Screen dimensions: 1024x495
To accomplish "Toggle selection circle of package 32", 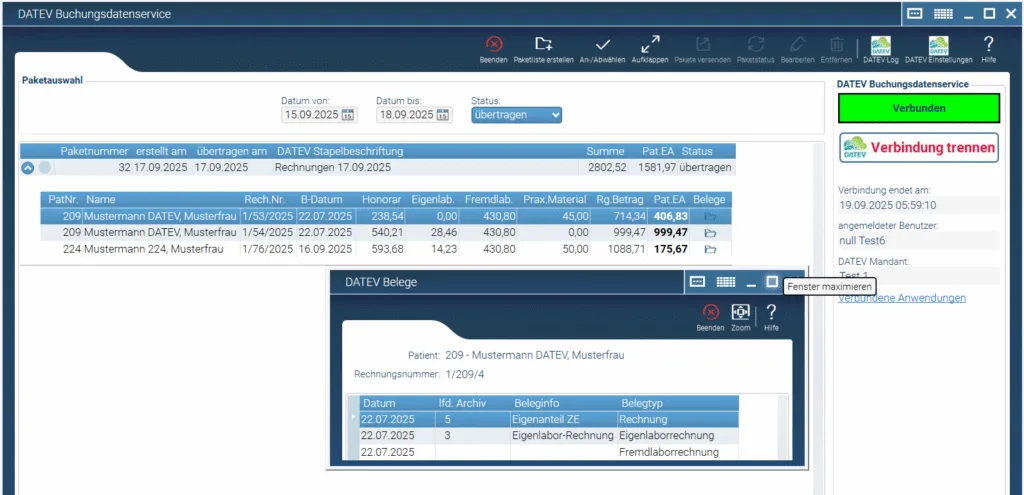I will coord(45,168).
